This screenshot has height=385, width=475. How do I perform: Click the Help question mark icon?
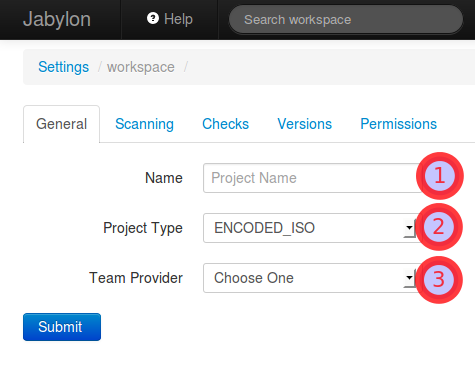pyautogui.click(x=153, y=18)
